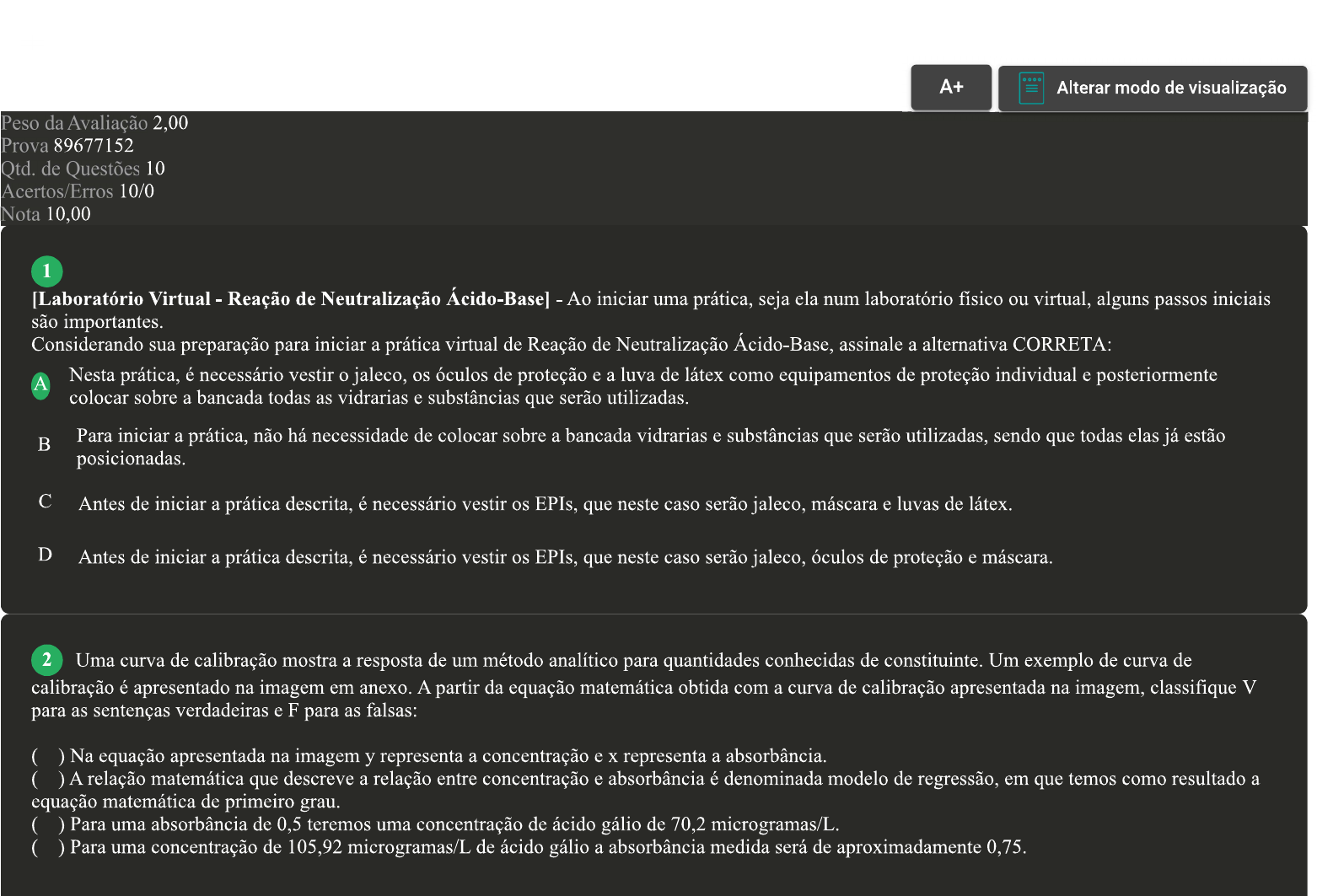Pick option letter D in question 1
Screen dimensions: 1317x896
tap(45, 555)
